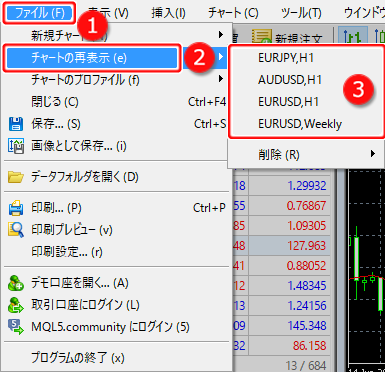
Task: Expand the 新規チャート submenu arrow
Action: tap(221, 34)
